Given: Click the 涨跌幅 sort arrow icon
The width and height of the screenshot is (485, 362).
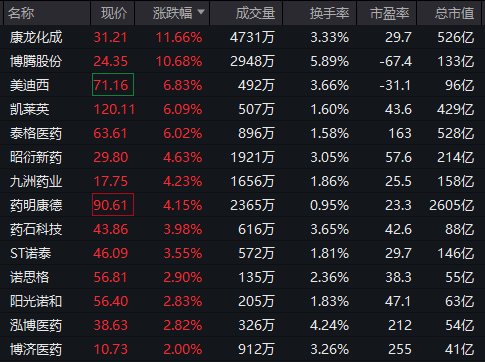Looking at the screenshot, I should (x=201, y=12).
